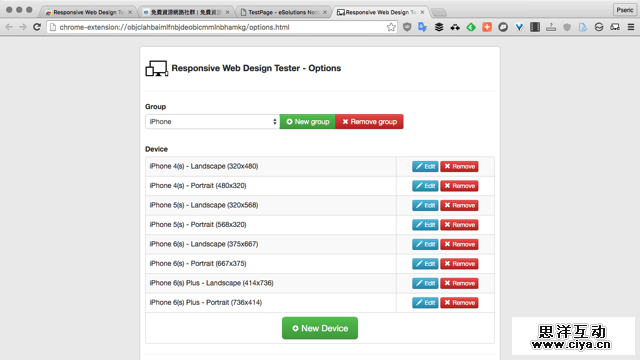Switch to the Chinese-titled second browser tab
Screen dimensions: 640x360
pos(186,12)
